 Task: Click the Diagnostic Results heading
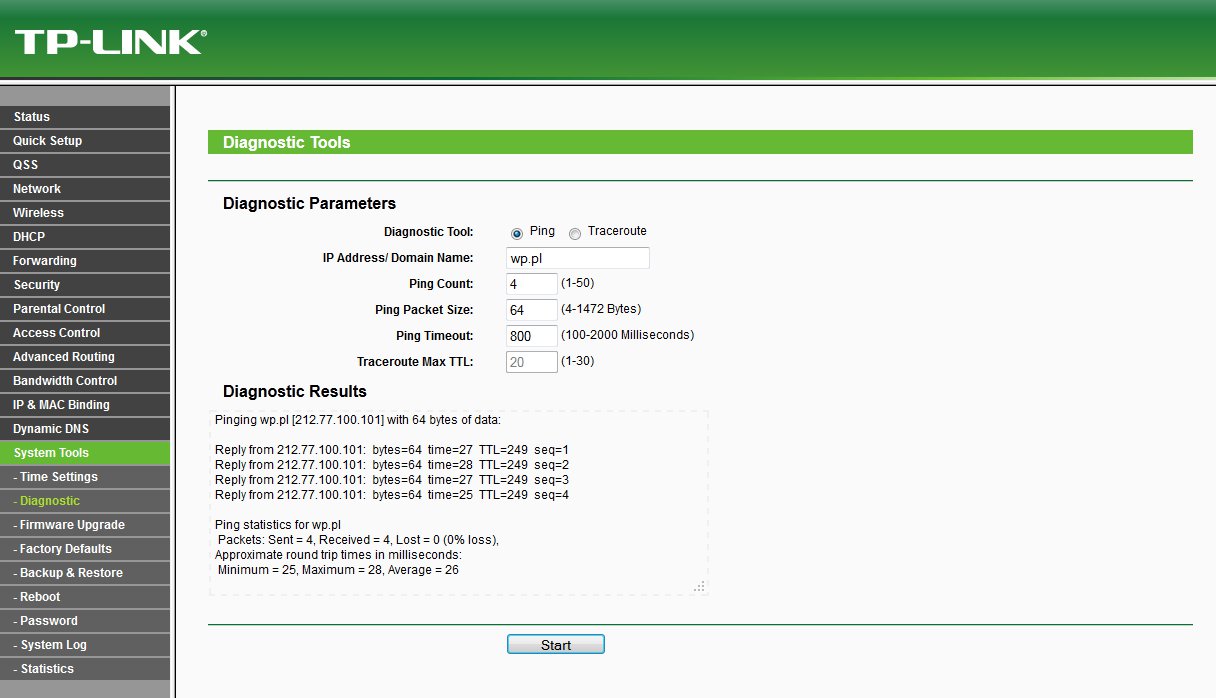[x=295, y=392]
